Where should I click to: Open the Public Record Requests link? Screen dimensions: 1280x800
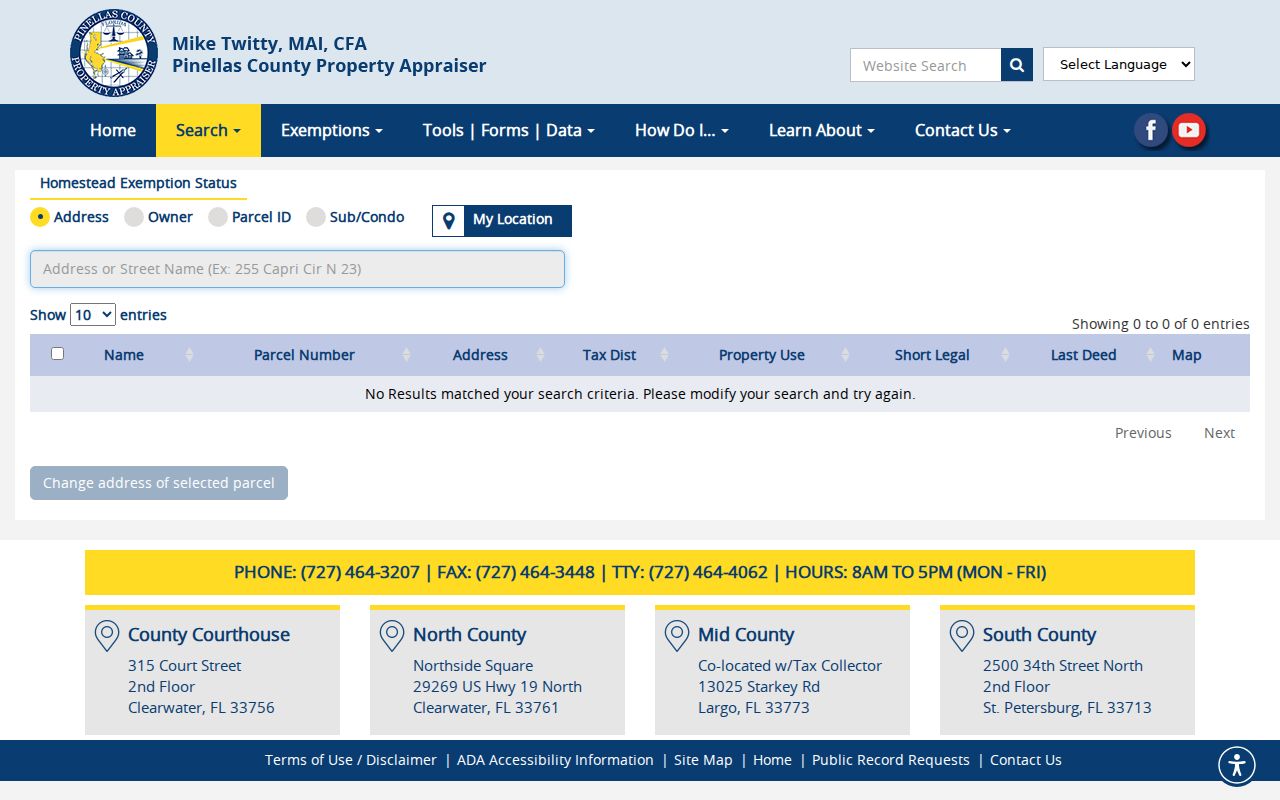point(891,760)
